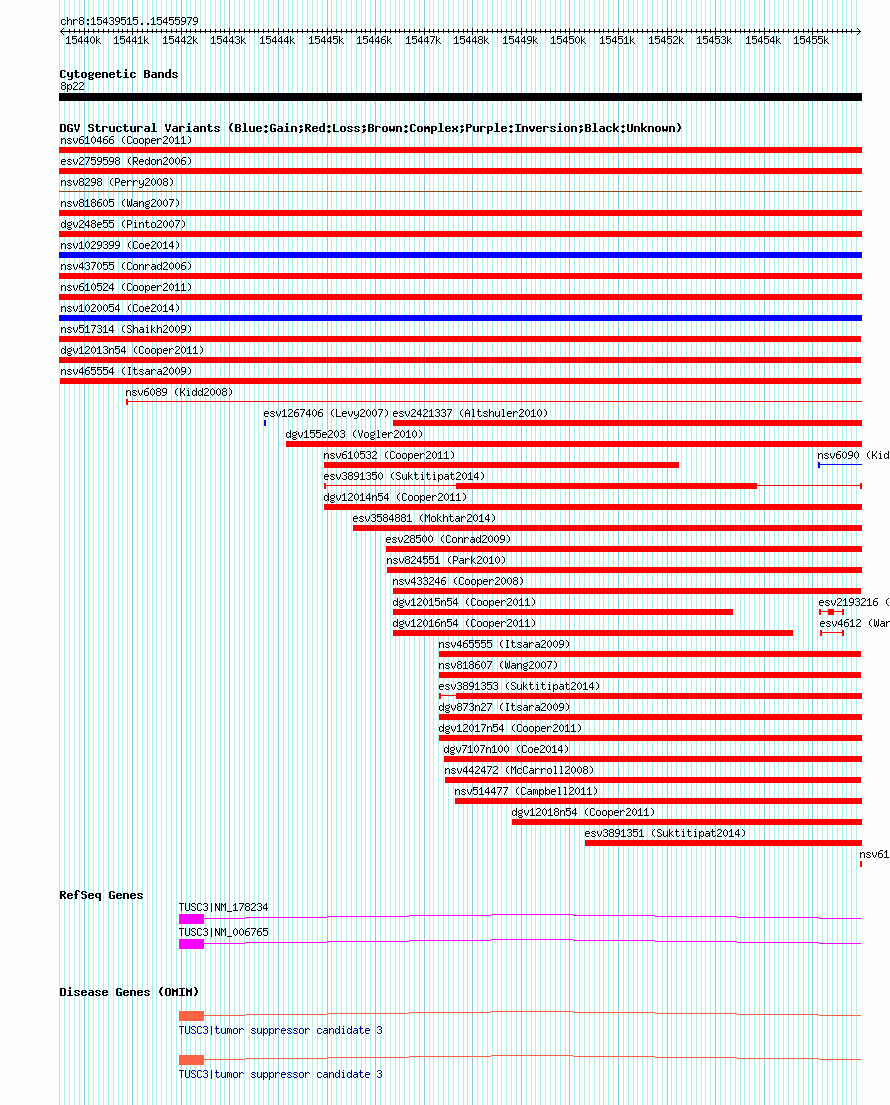
Task: Click dgv12015n54 (Cooper2011) label
Action: click(x=464, y=603)
